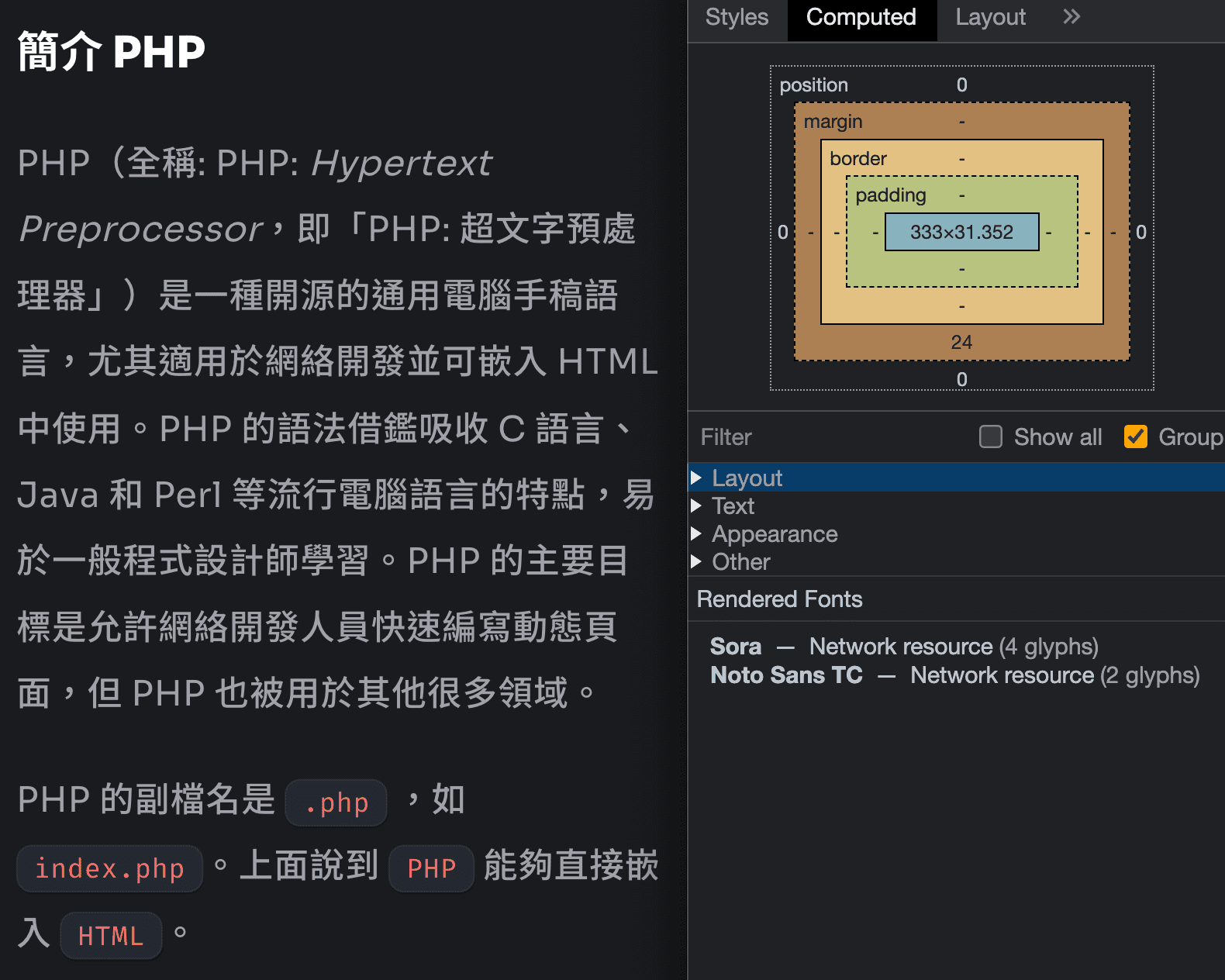The image size is (1225, 980).
Task: Show more tabs via double-chevron icon
Action: click(1071, 17)
